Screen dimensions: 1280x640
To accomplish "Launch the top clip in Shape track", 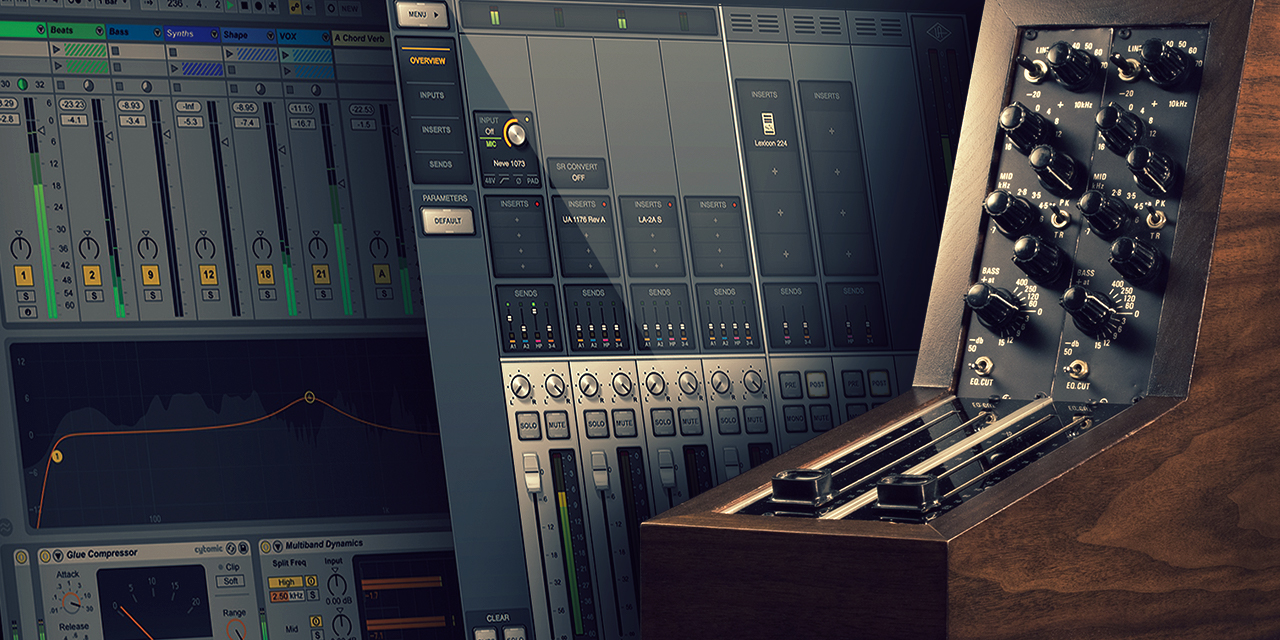I will tap(230, 54).
